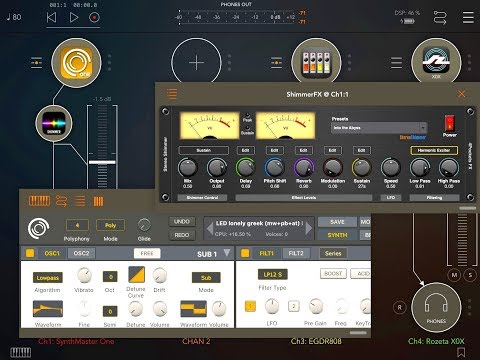Viewport: 480px width, 360px height.
Task: Start playback with the play button
Action: point(74,17)
